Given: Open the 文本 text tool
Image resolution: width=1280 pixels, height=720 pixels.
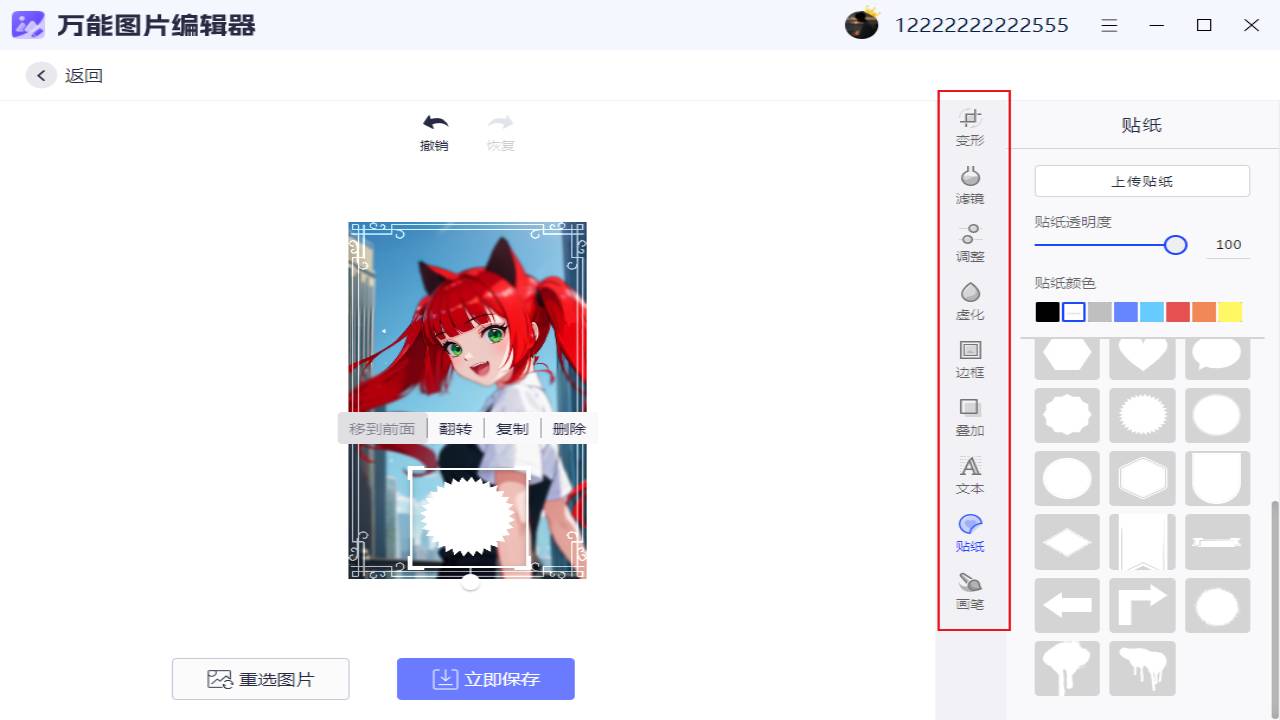Looking at the screenshot, I should click(969, 476).
